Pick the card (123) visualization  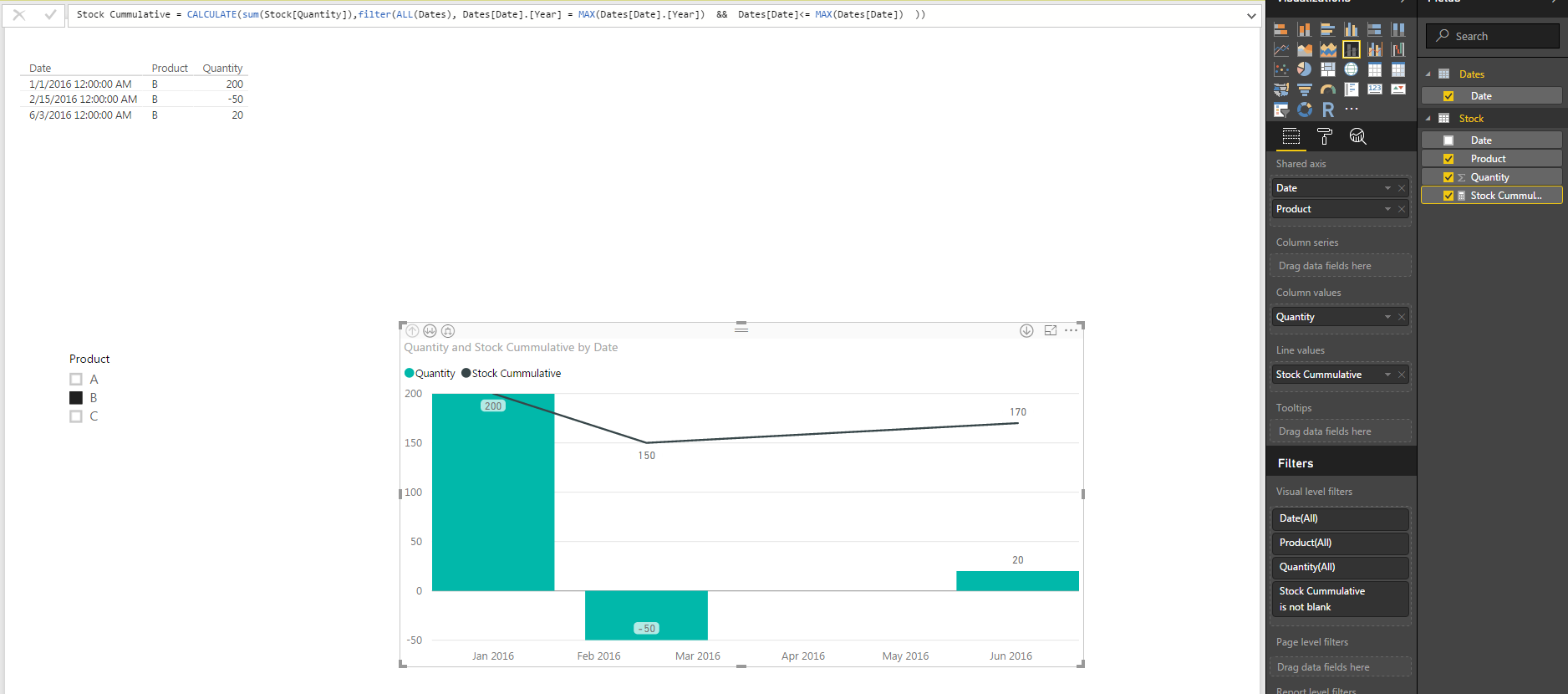coord(1374,89)
